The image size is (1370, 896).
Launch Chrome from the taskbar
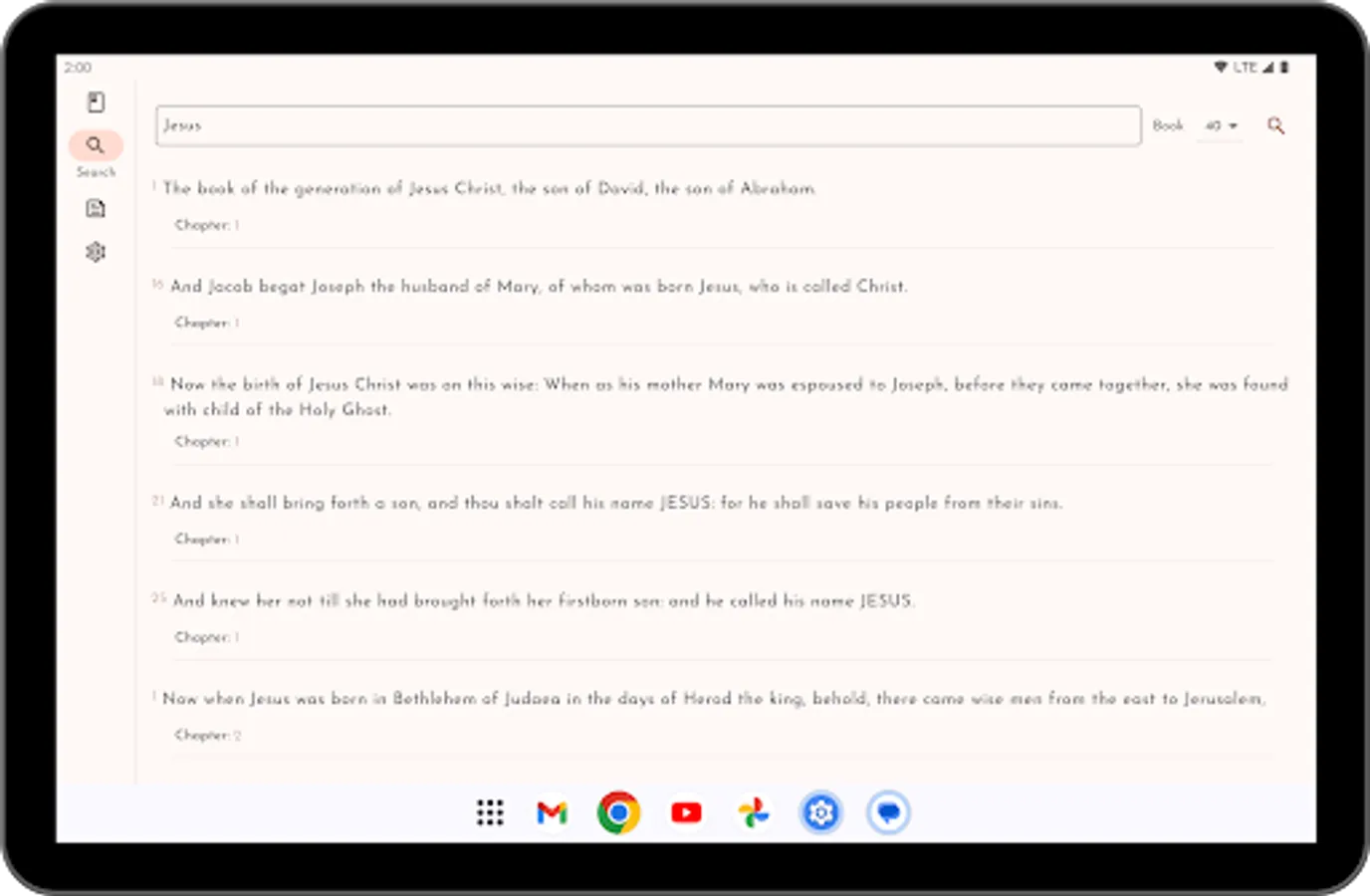point(619,812)
